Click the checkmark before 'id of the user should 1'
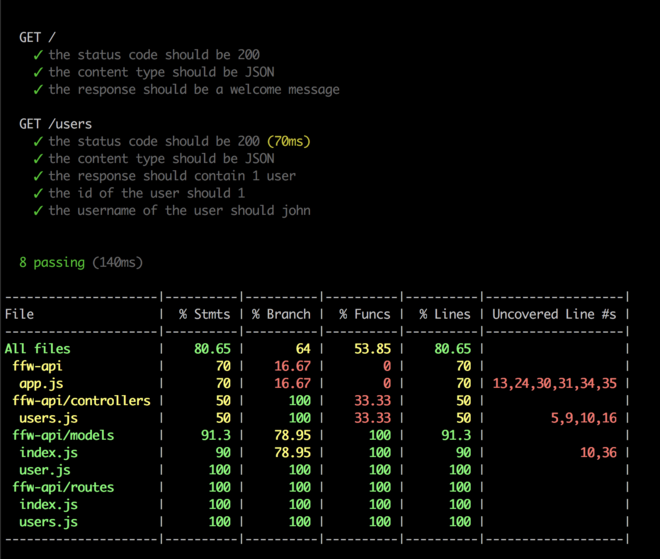Image resolution: width=660 pixels, height=559 pixels. point(38,193)
